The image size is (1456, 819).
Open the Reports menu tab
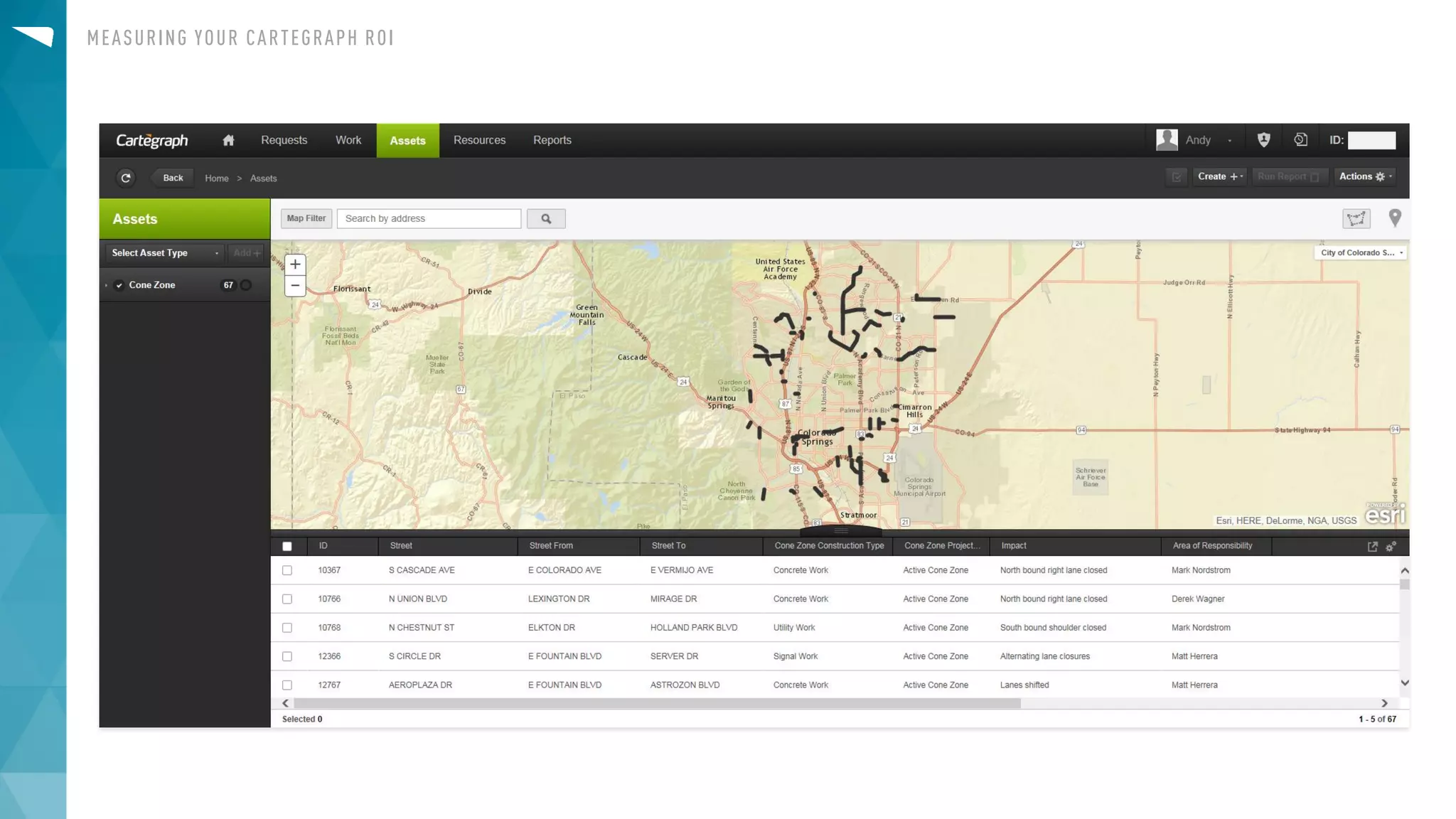click(x=552, y=140)
